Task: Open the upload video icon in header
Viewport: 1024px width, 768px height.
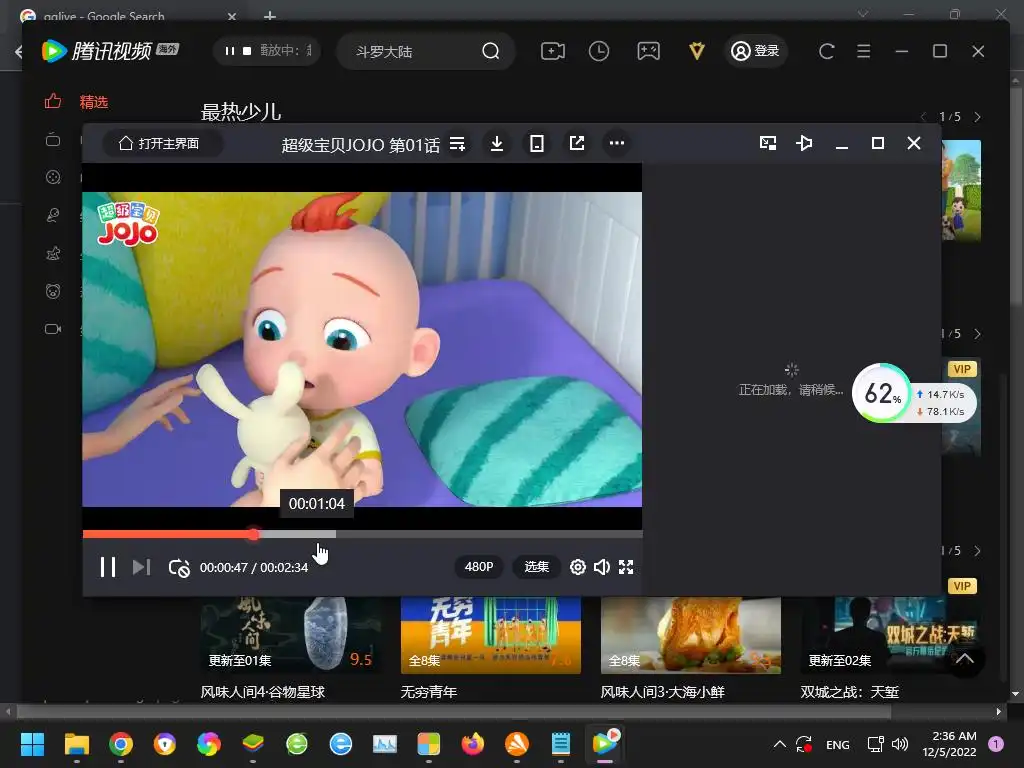Action: pos(552,51)
